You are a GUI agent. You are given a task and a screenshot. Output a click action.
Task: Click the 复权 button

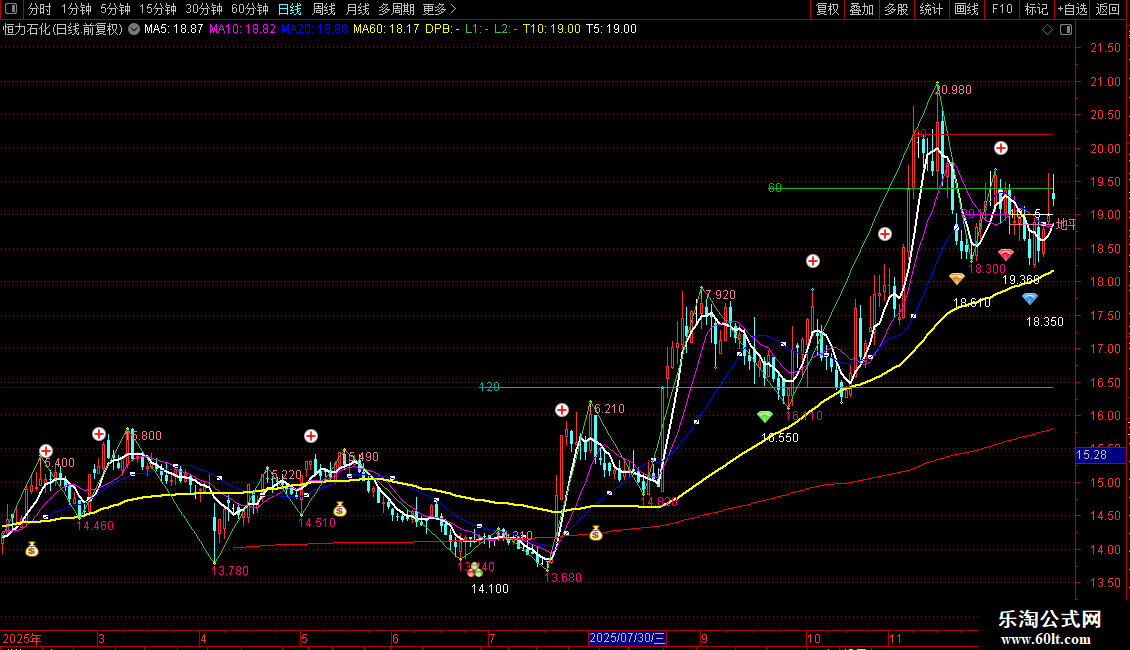[827, 9]
